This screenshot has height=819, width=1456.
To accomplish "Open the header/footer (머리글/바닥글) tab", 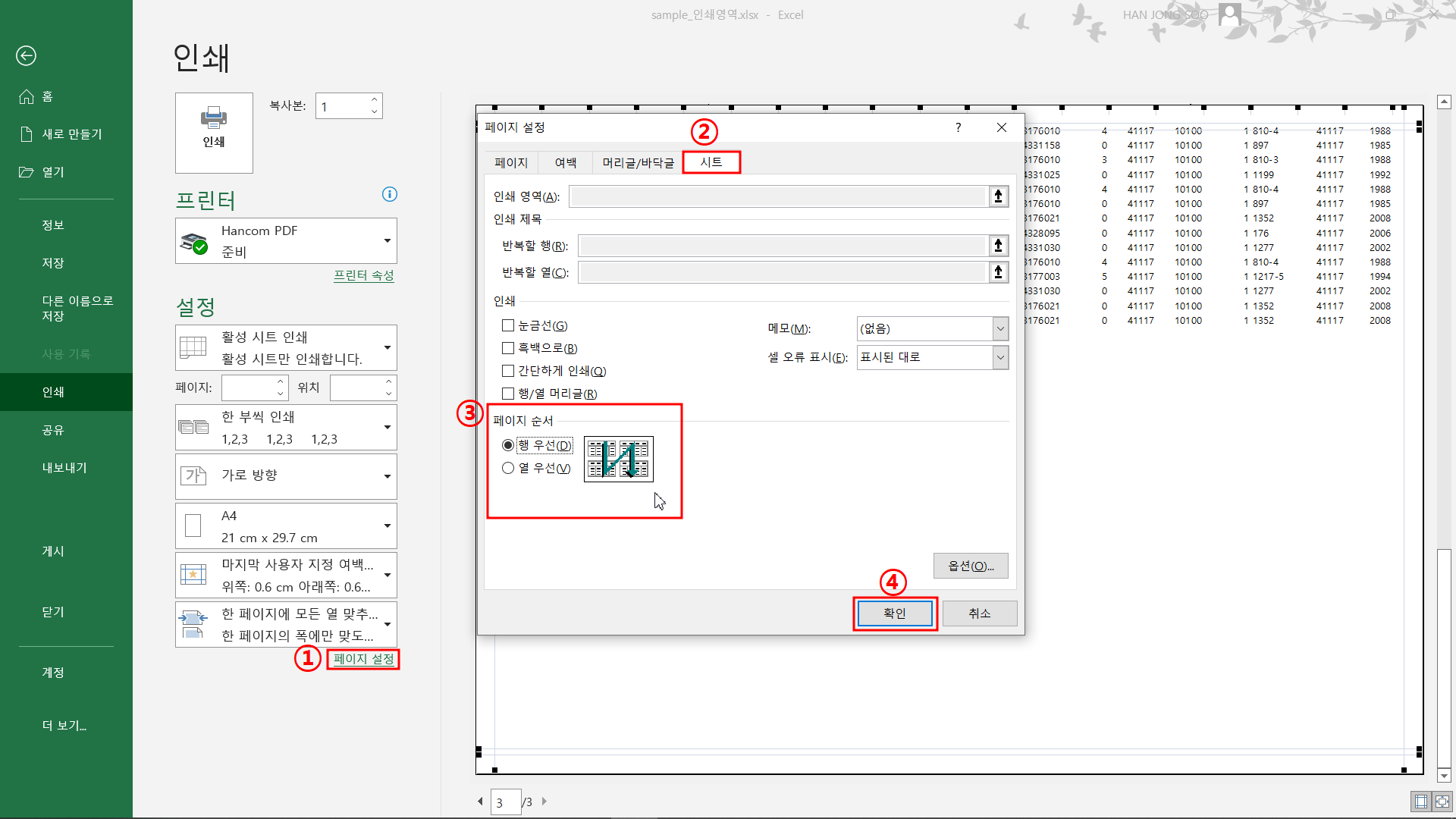I will click(x=638, y=162).
